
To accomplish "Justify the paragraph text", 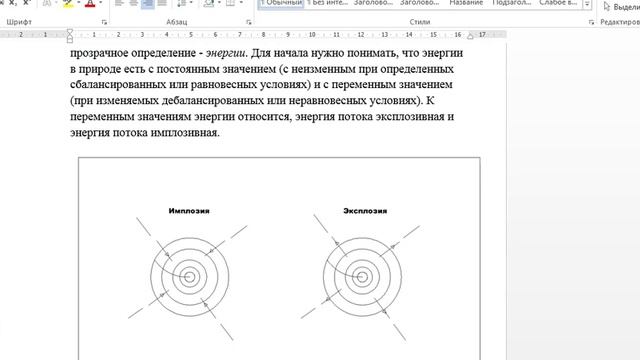I will 162,3.
